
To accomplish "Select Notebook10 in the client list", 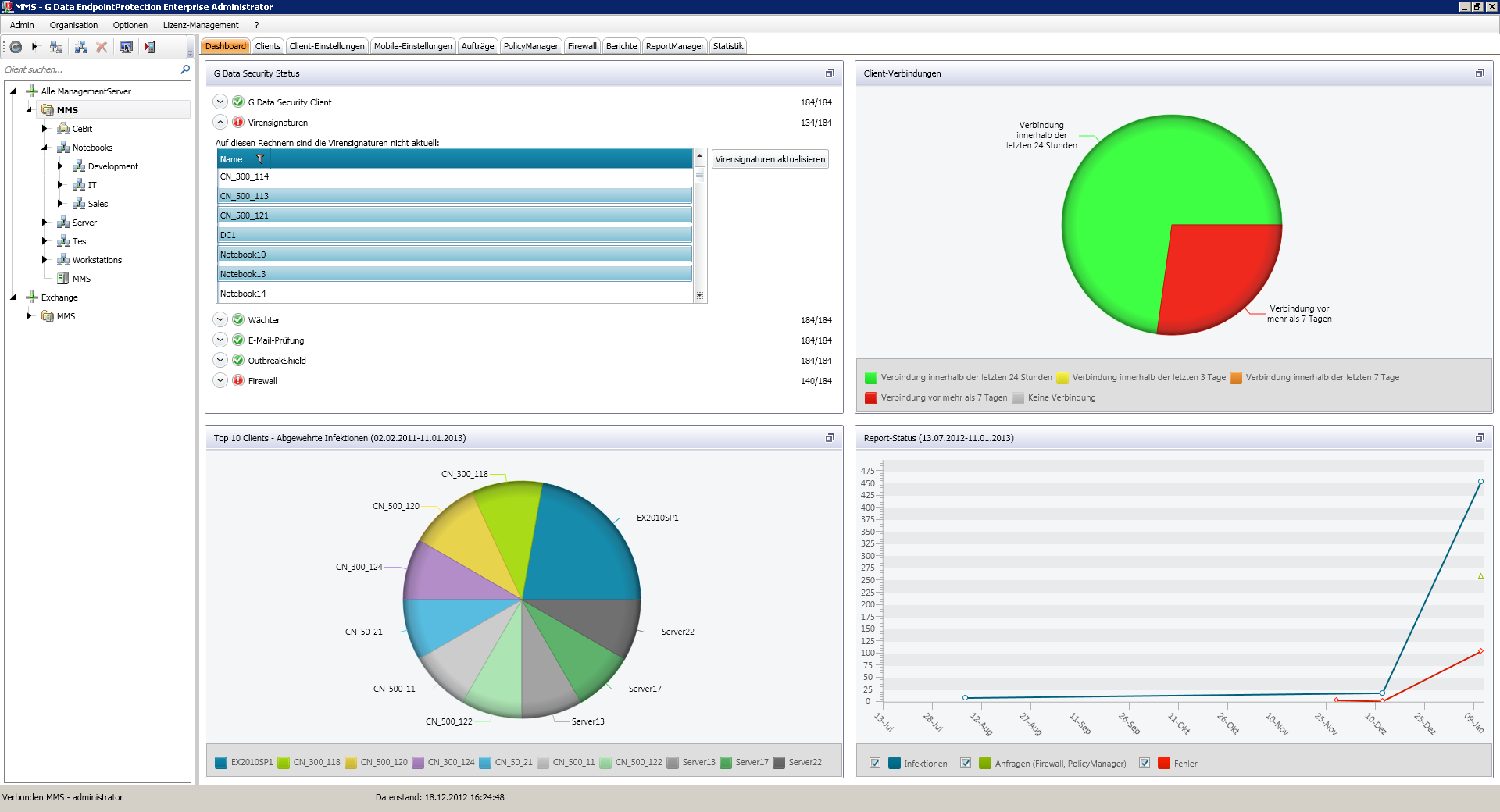I will point(454,255).
